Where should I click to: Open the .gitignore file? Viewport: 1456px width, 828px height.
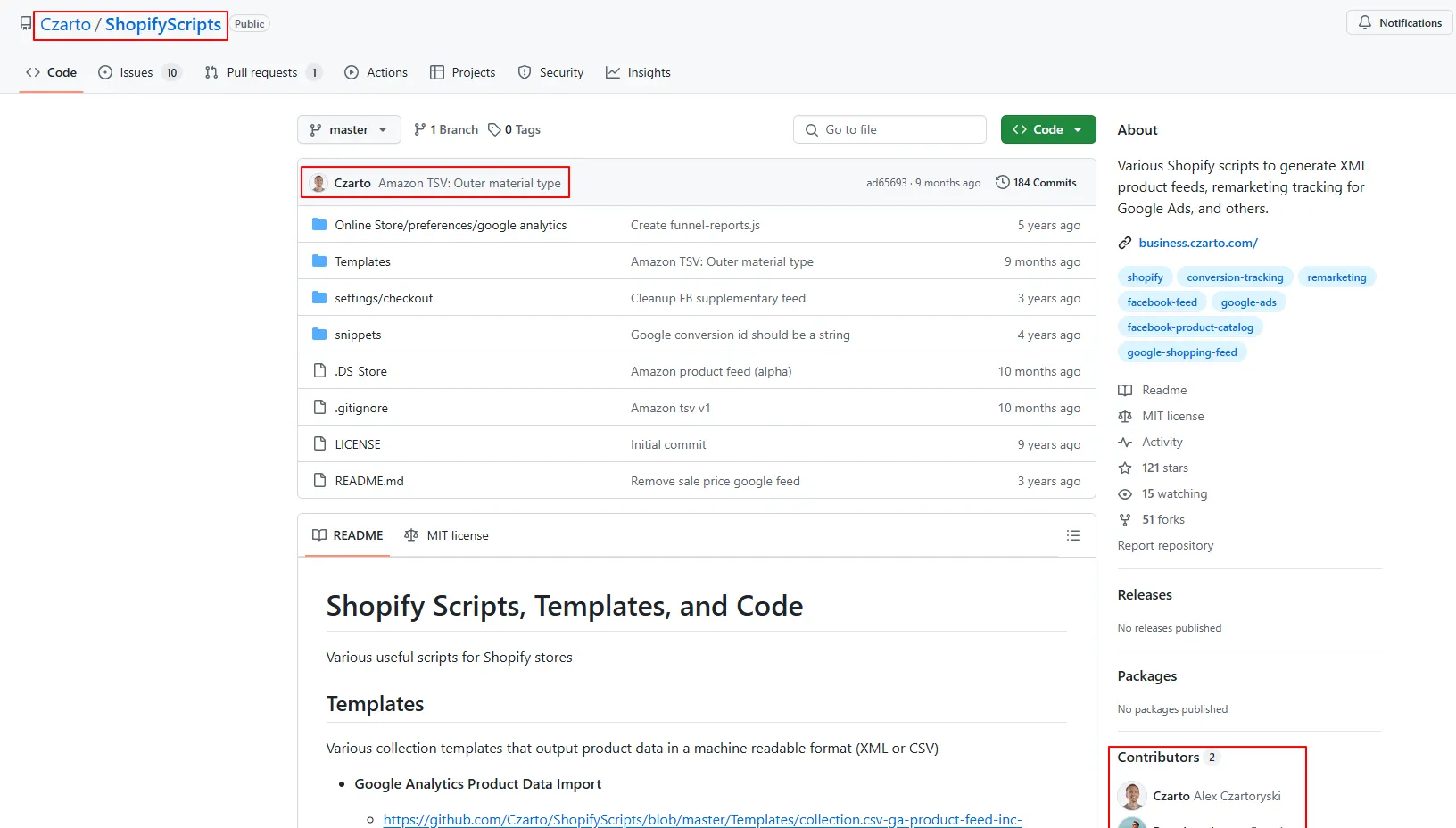tap(361, 408)
